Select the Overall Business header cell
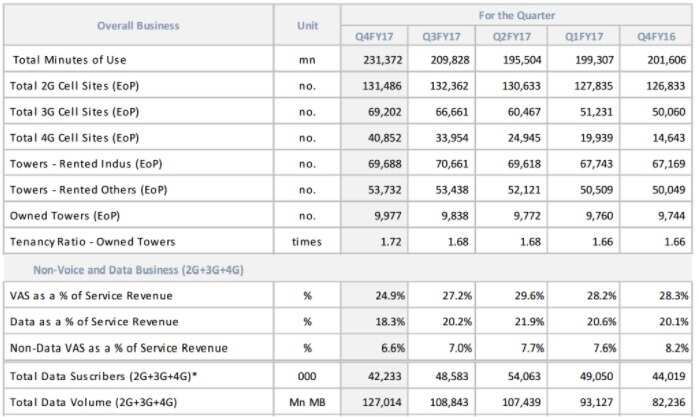 [x=137, y=25]
